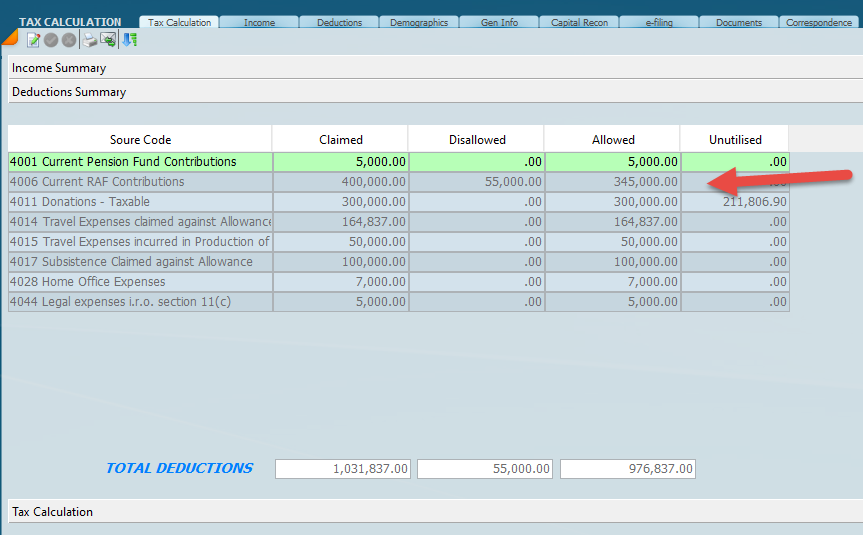This screenshot has width=863, height=535.
Task: Select the e-filing tab
Action: [x=659, y=23]
